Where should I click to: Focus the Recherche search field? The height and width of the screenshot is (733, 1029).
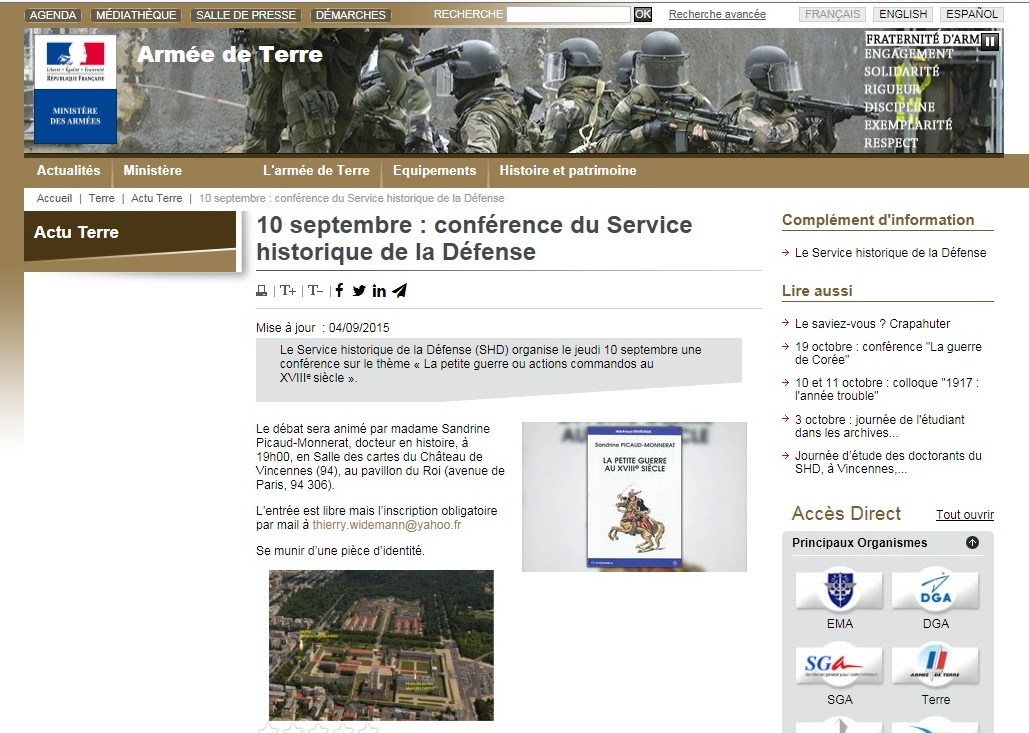(x=568, y=15)
